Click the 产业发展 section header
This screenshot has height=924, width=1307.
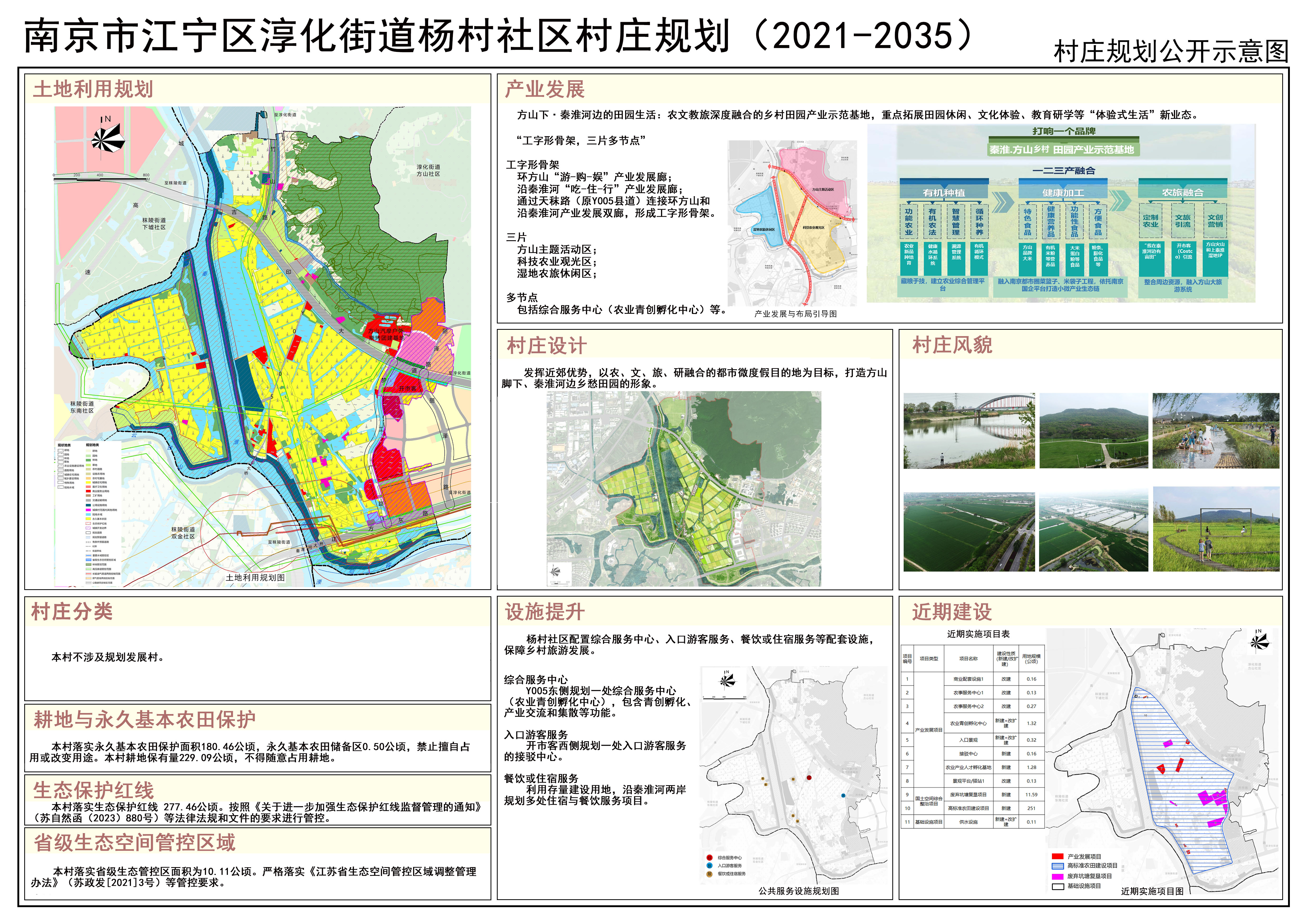point(545,89)
